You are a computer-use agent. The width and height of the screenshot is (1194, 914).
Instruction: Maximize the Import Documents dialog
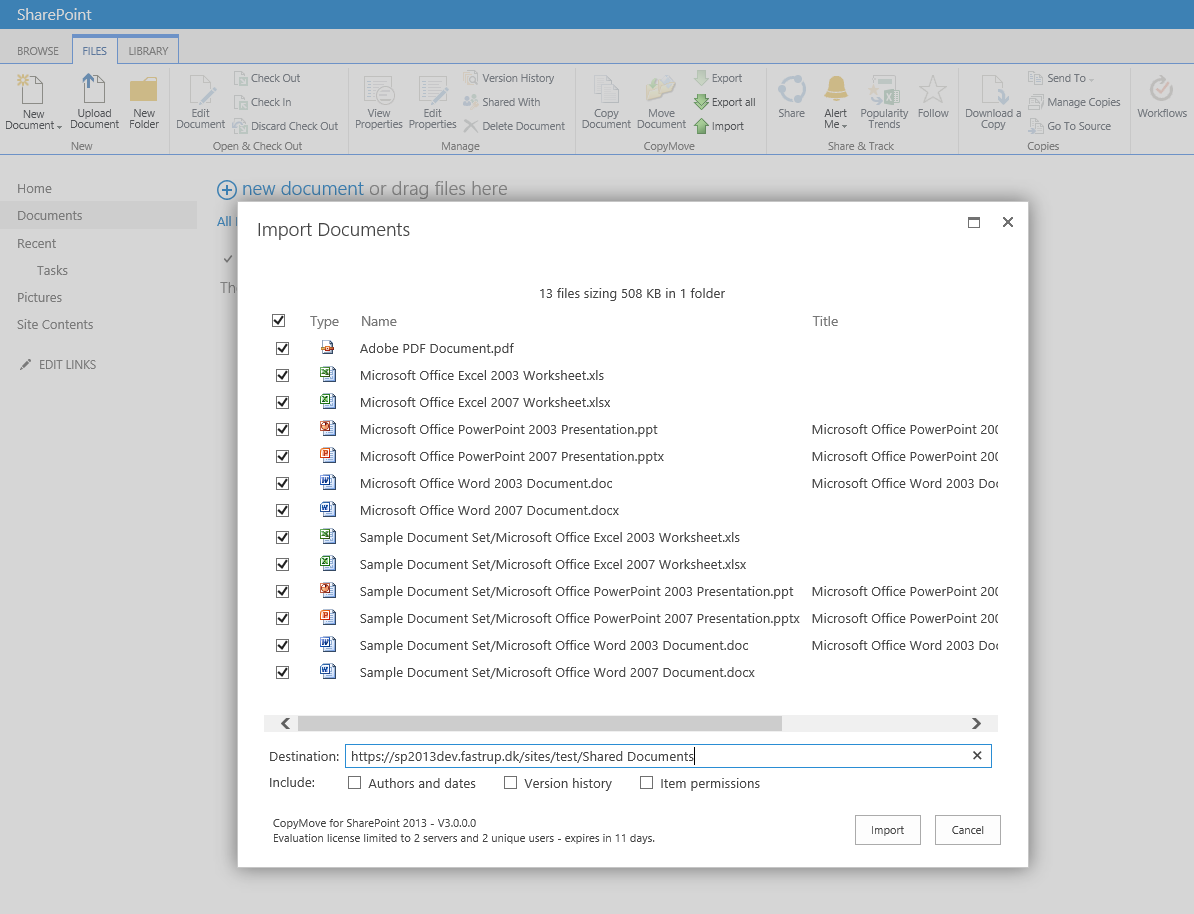(x=974, y=222)
